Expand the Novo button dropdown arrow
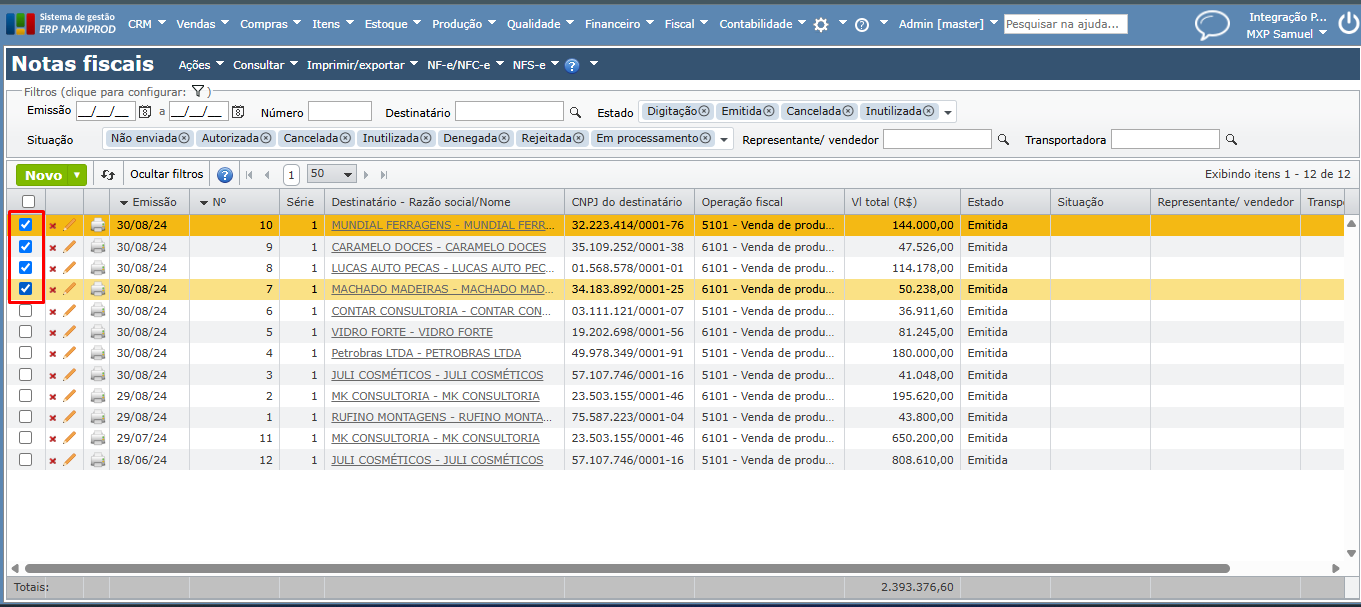 click(x=77, y=175)
